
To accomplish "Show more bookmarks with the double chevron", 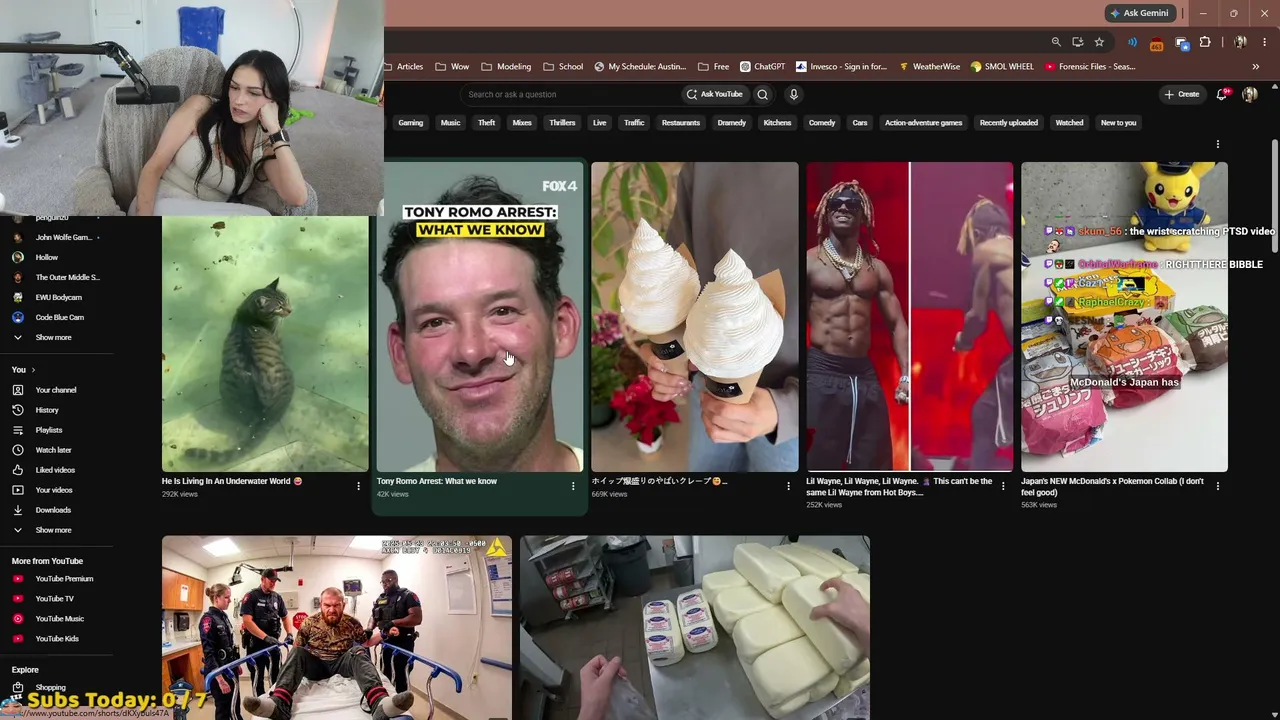I will [1256, 67].
